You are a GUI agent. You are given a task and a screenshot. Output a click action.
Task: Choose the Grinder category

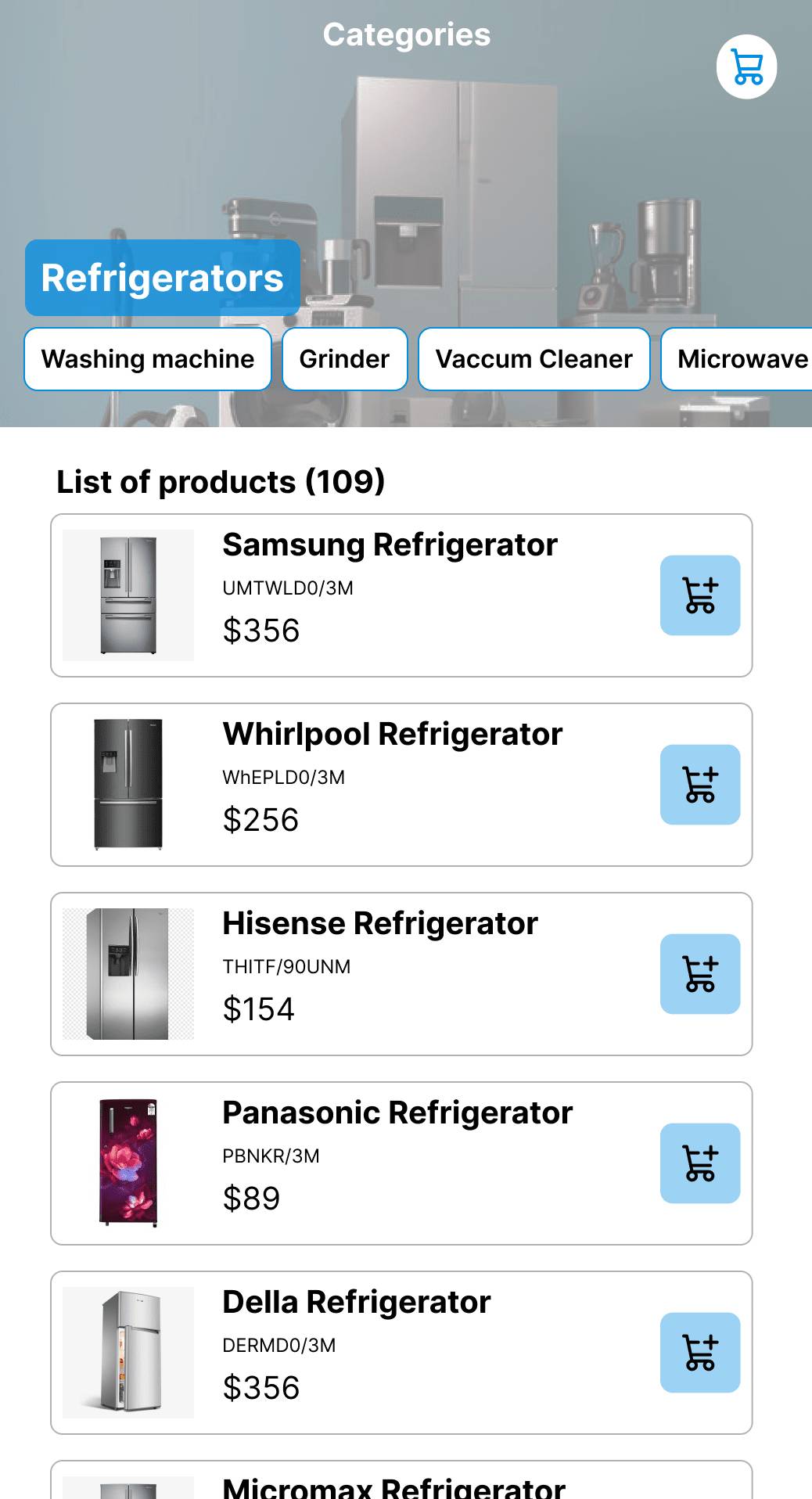click(344, 359)
